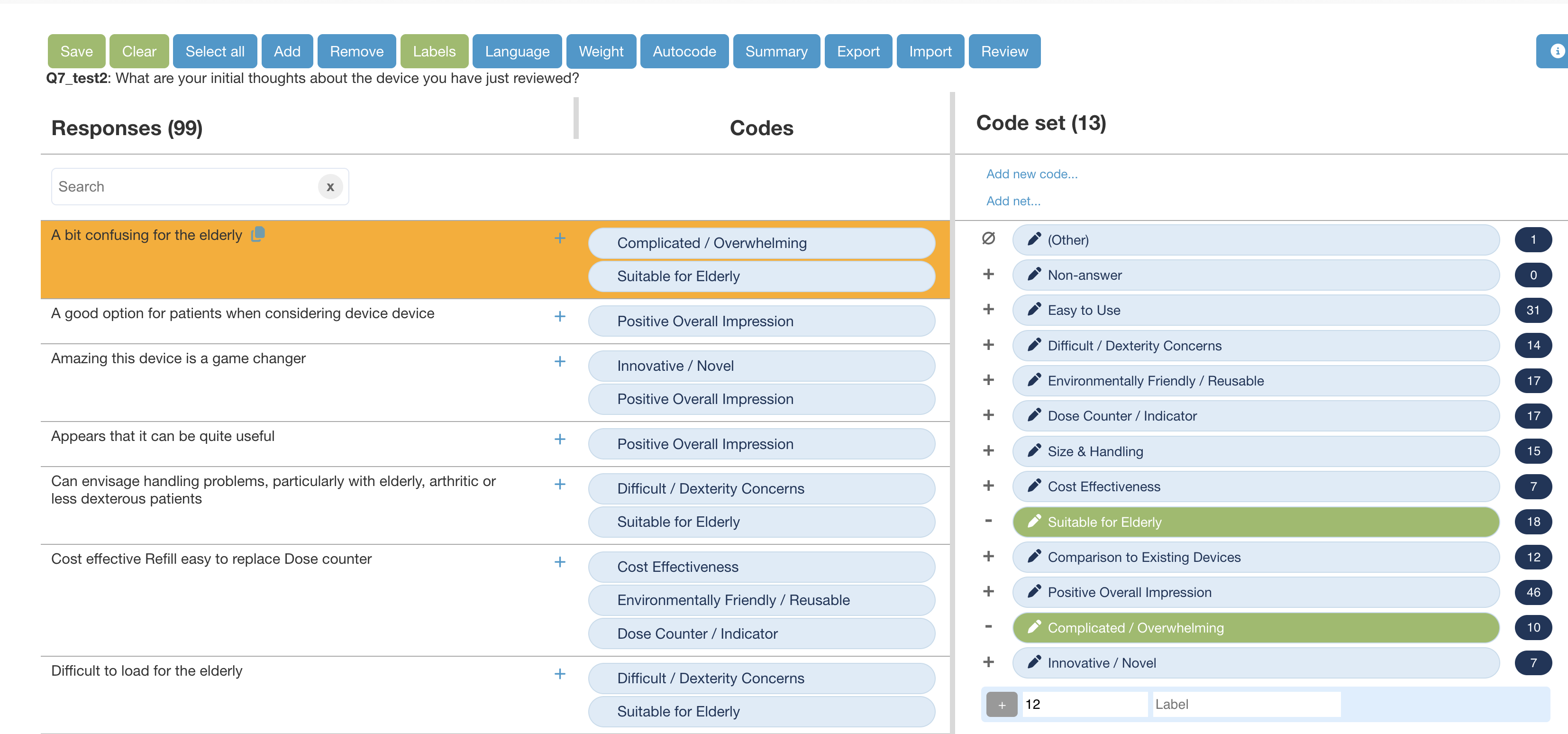Screen dimensions: 1568x734
Task: Toggle plus for Difficult / Dexterity Concerns code
Action: click(988, 345)
